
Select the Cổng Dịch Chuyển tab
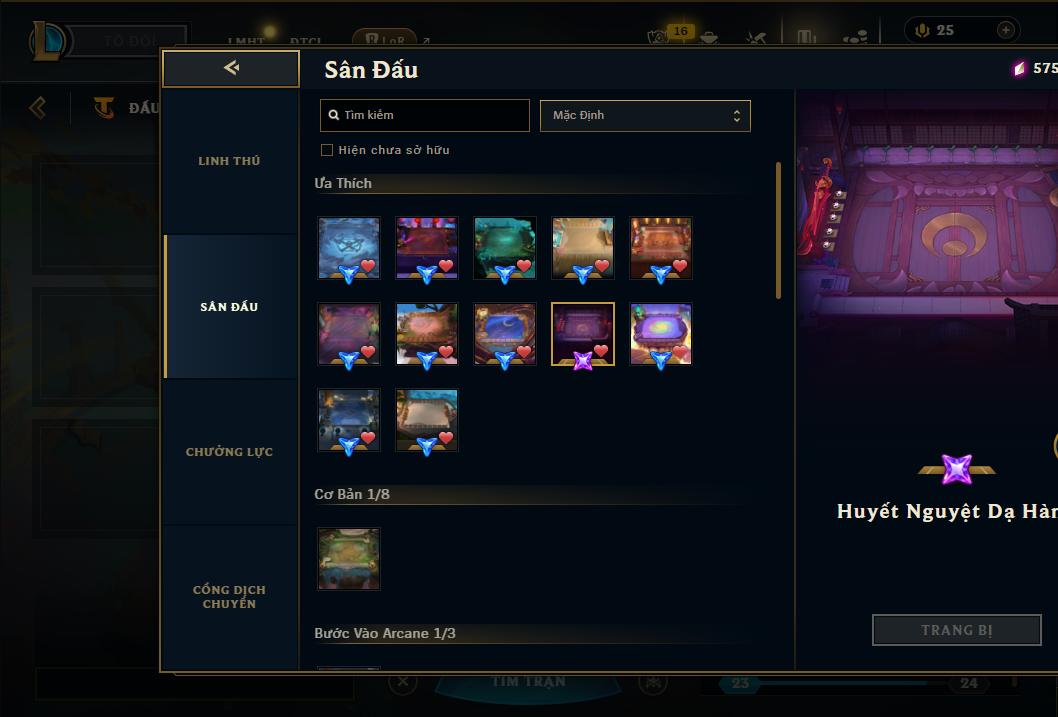click(x=230, y=597)
